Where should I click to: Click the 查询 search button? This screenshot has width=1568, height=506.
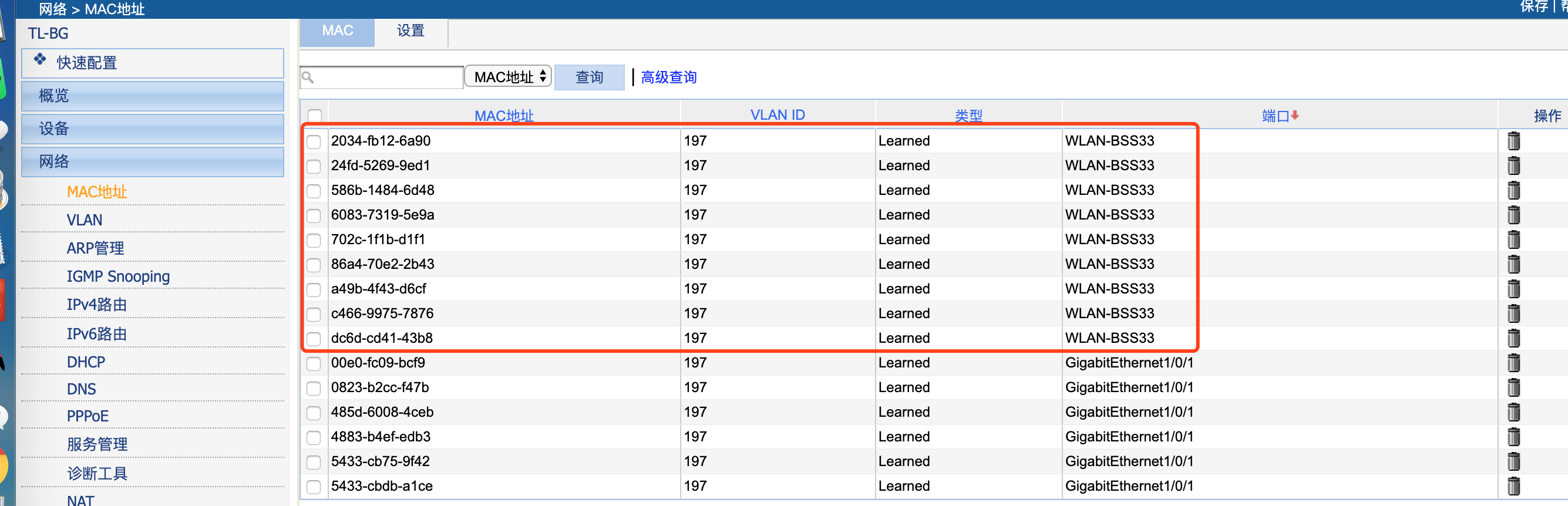589,77
